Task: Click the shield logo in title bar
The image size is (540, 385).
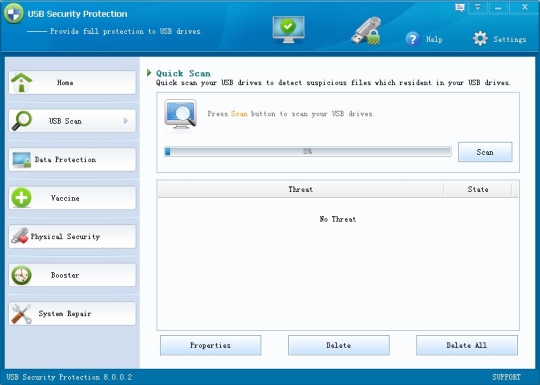Action: [13, 13]
